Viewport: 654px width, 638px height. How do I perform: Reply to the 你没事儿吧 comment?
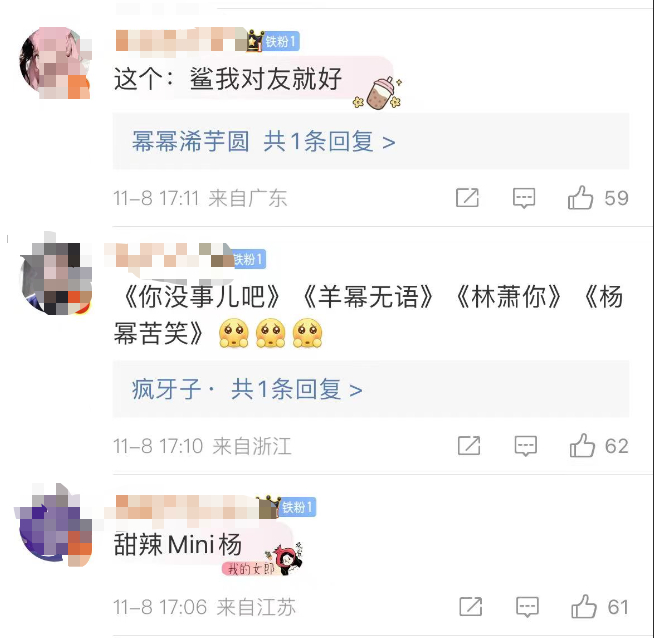click(526, 446)
